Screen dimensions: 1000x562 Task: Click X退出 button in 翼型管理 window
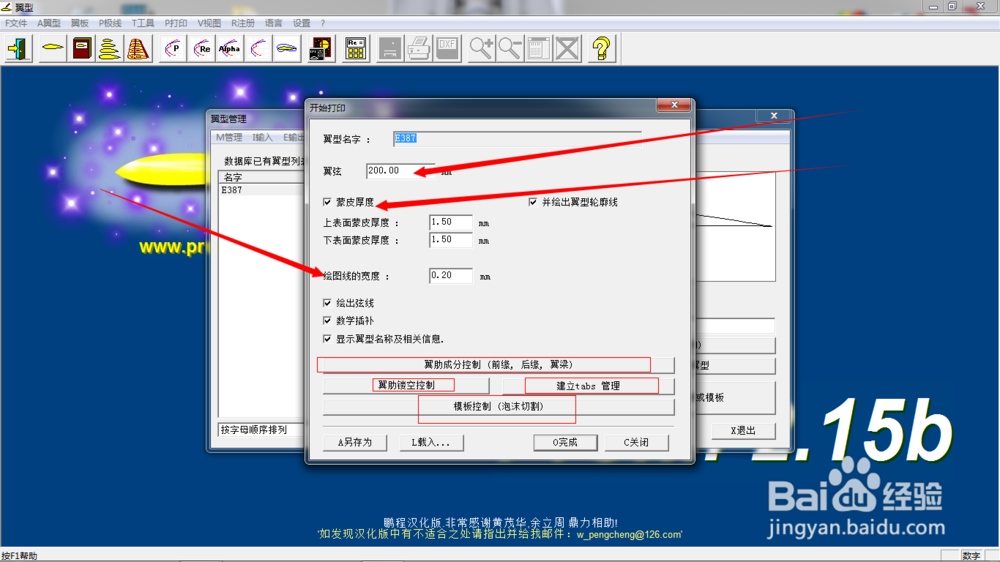743,431
